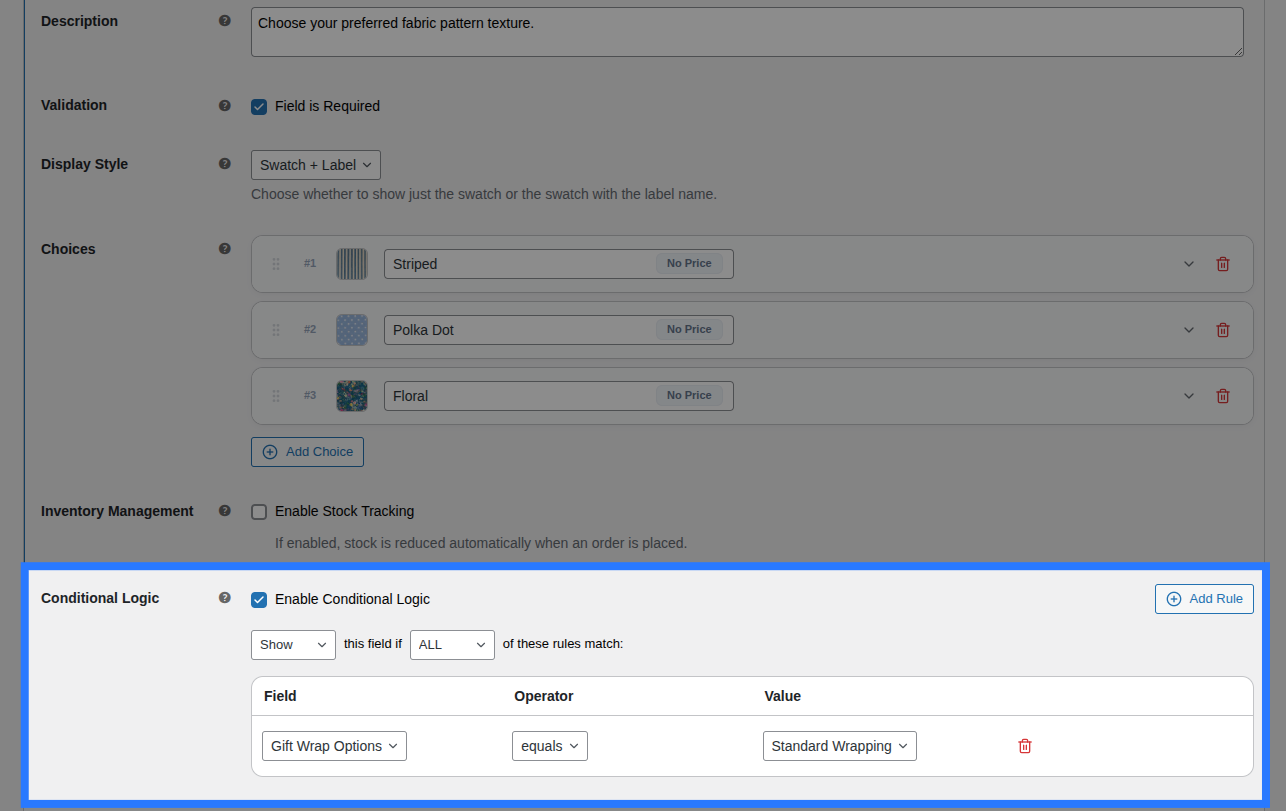Grab drag handle of Floral choice
Viewport: 1286px width, 811px height.
[276, 396]
